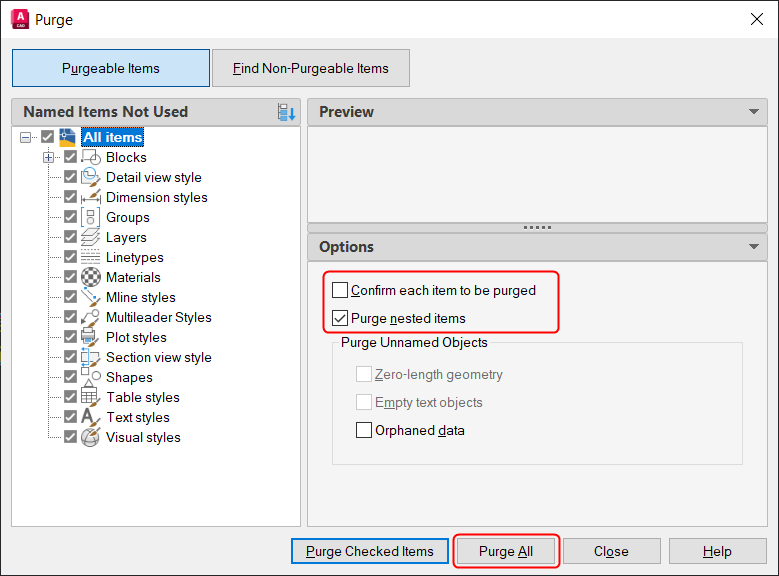779x576 pixels.
Task: Select the Detail view style row
Action: pyautogui.click(x=154, y=177)
